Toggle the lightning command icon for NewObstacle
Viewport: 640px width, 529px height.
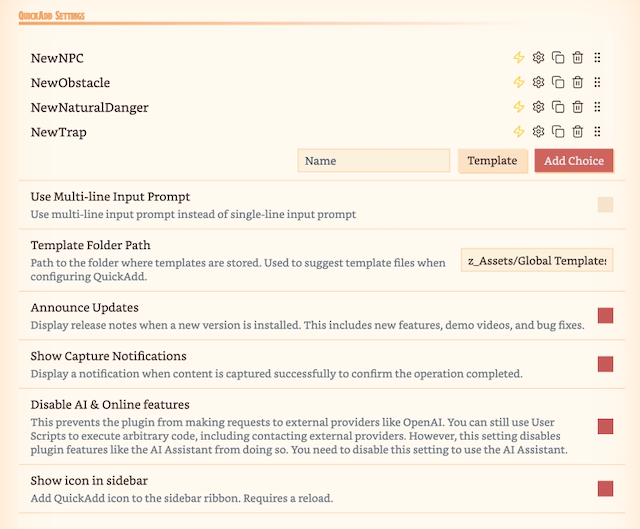tap(519, 82)
